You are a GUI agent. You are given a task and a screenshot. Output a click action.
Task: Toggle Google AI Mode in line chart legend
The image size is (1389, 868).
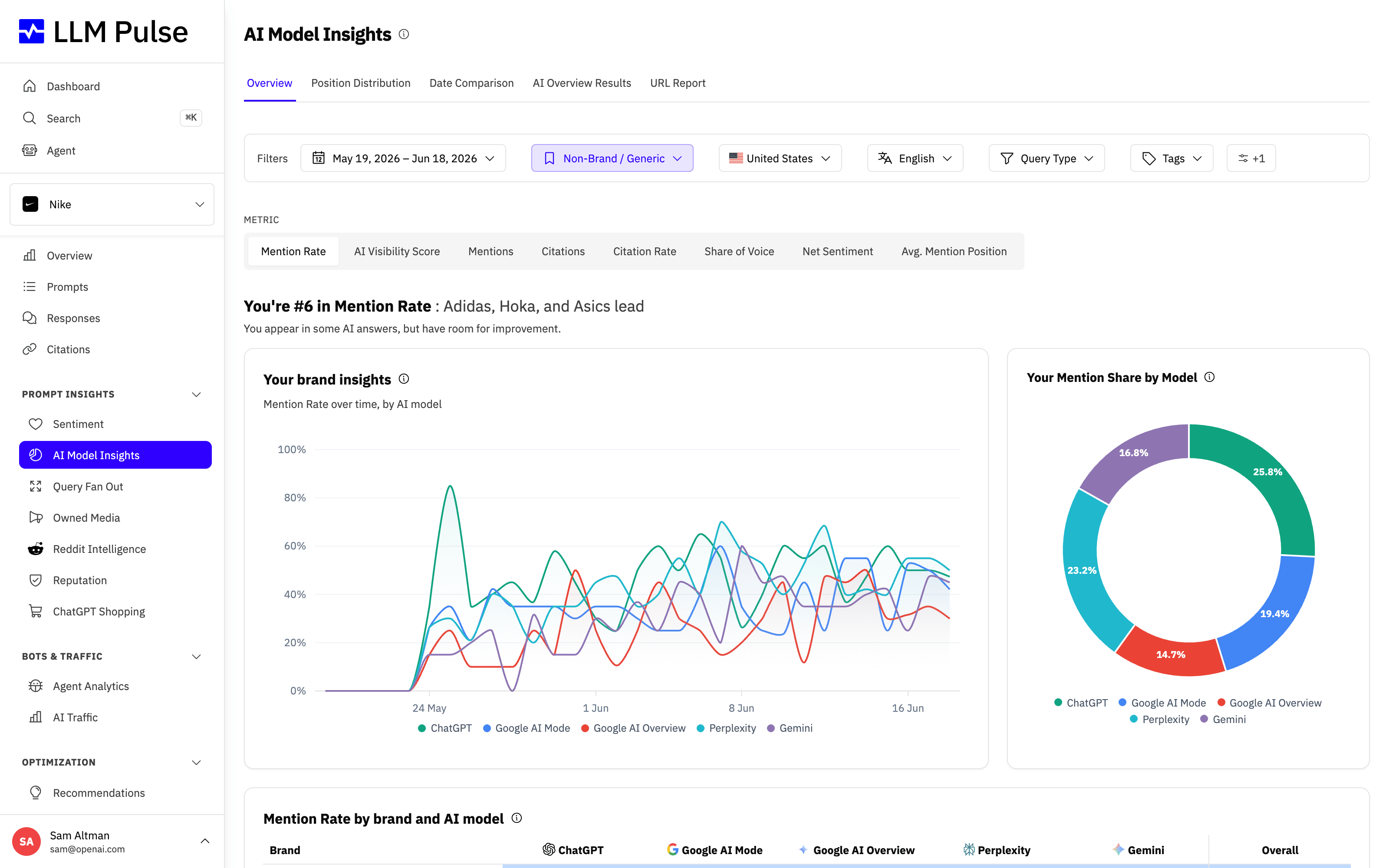pyautogui.click(x=527, y=728)
